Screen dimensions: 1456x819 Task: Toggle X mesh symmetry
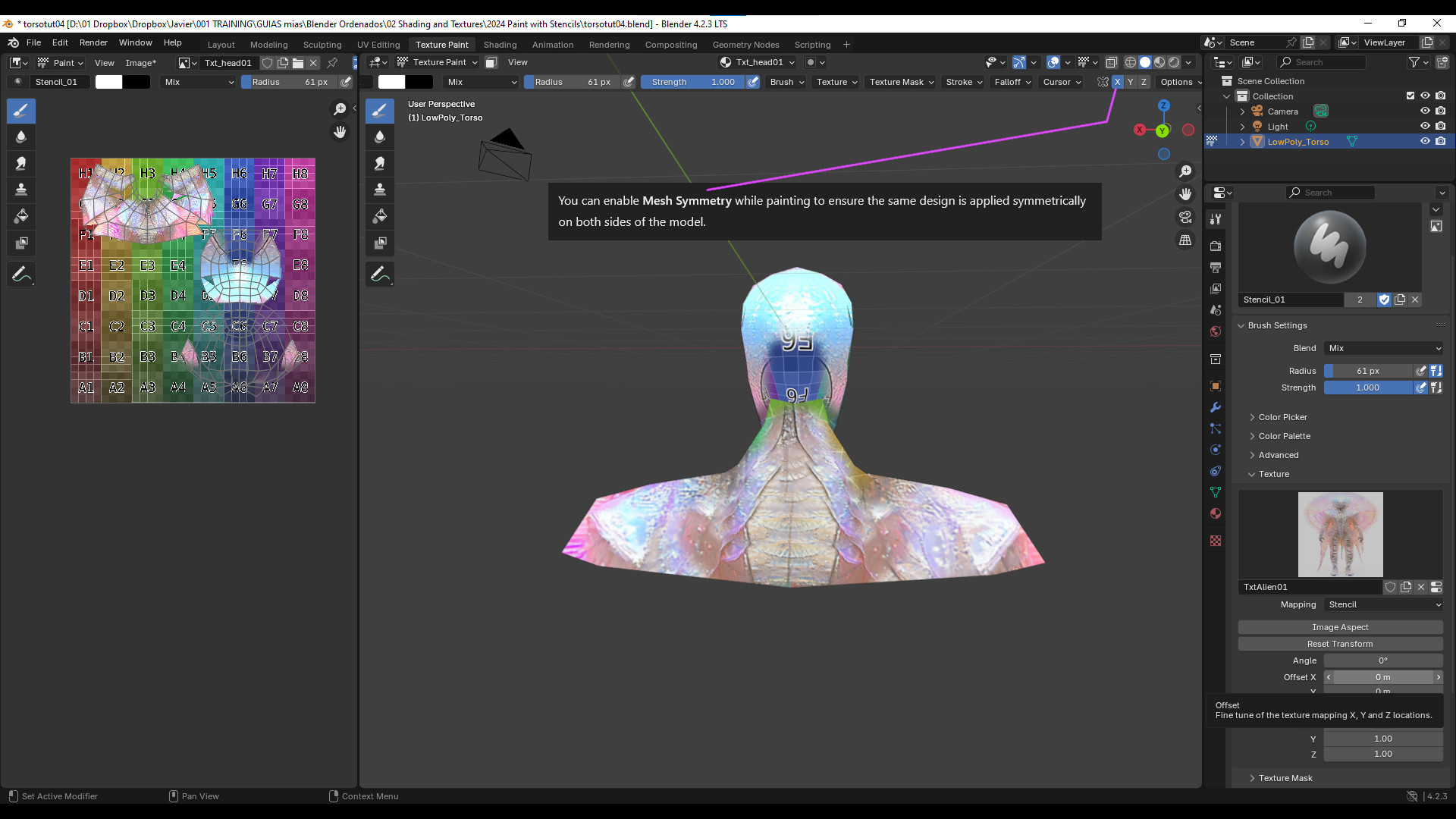tap(1117, 82)
